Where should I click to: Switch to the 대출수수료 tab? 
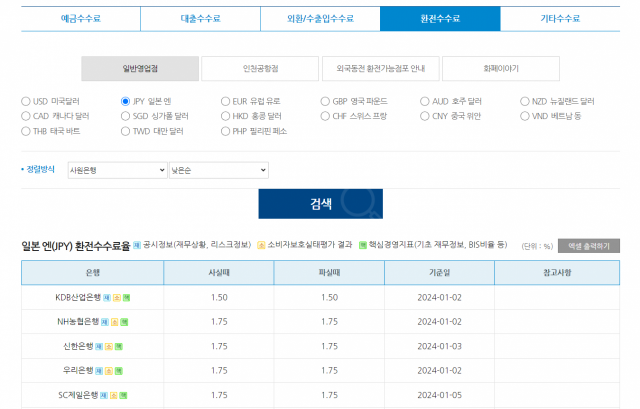[x=200, y=18]
